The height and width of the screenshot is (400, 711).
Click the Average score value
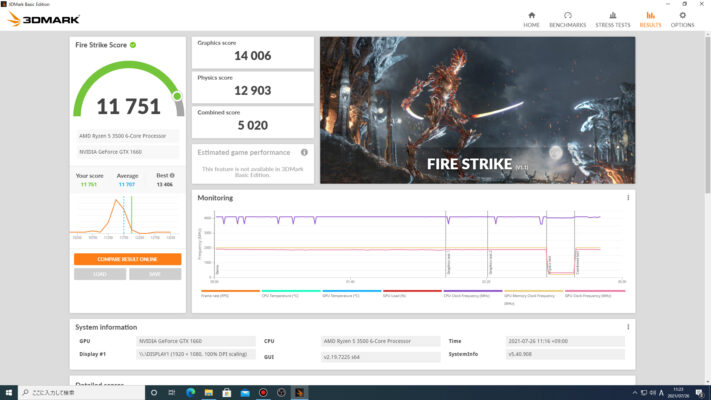click(127, 185)
